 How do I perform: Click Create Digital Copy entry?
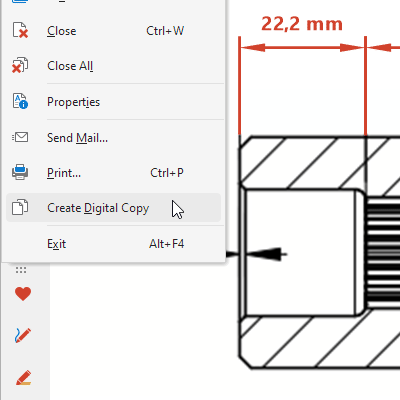click(x=113, y=208)
